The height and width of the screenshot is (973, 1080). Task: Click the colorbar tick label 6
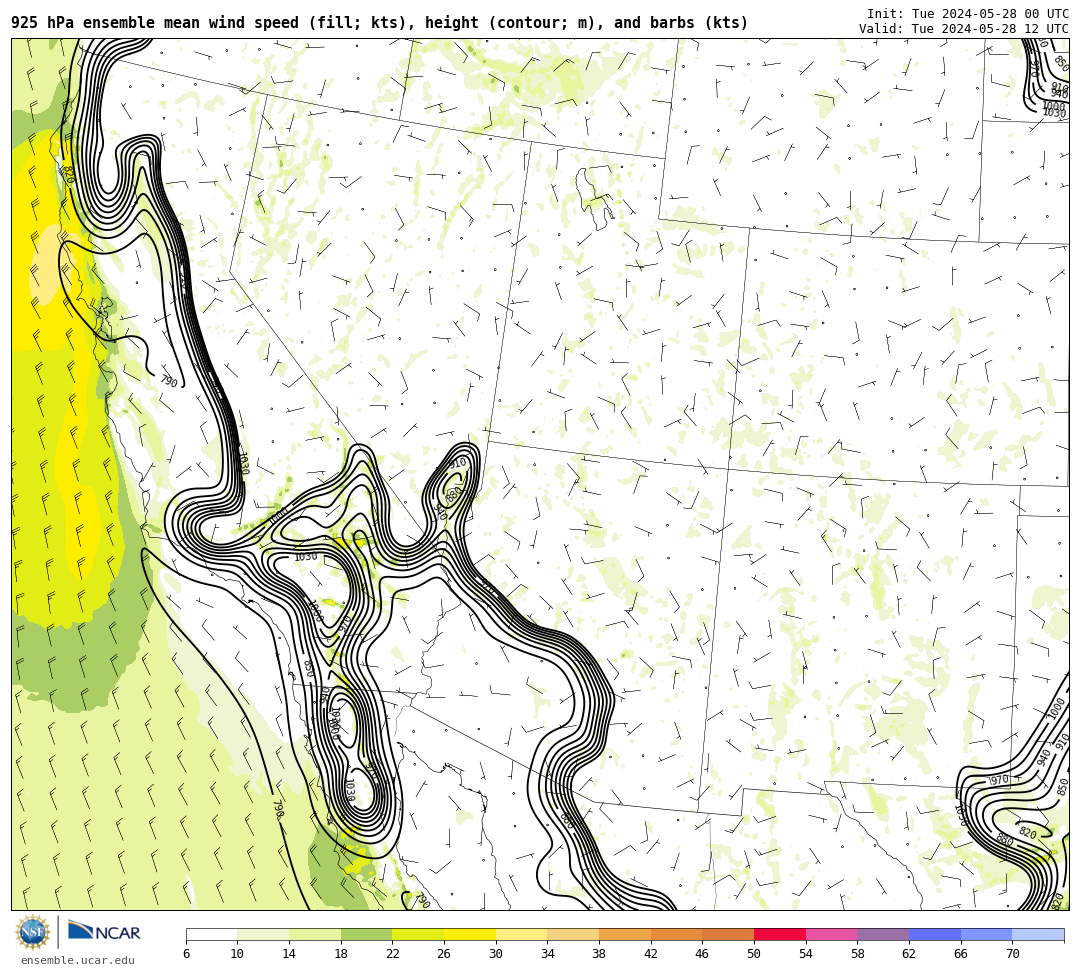186,954
